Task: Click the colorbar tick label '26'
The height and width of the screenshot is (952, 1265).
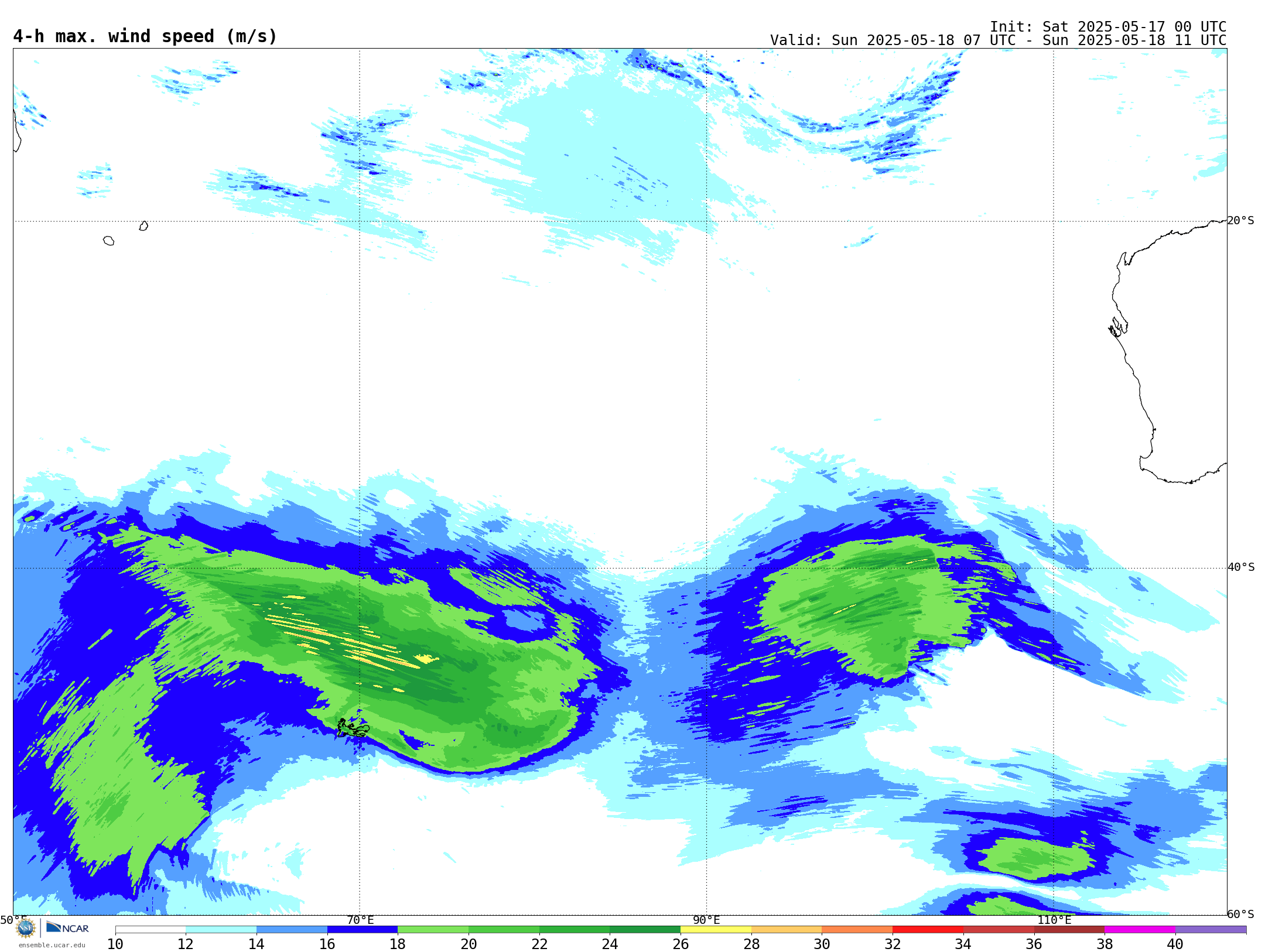Action: point(681,944)
